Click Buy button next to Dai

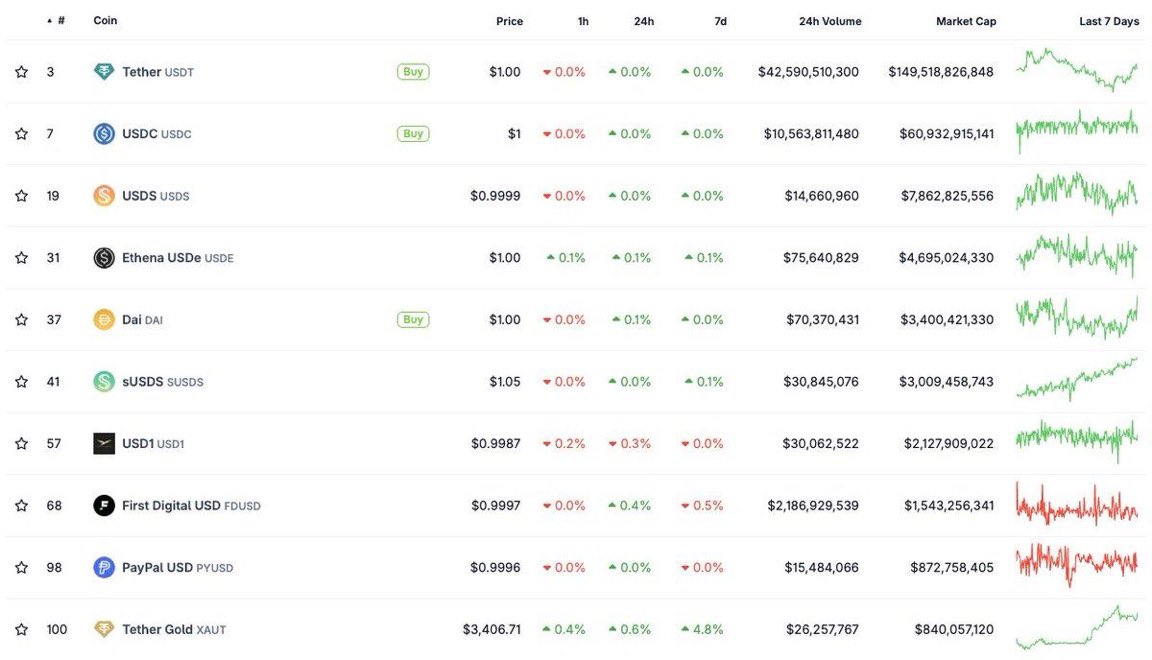pos(413,320)
